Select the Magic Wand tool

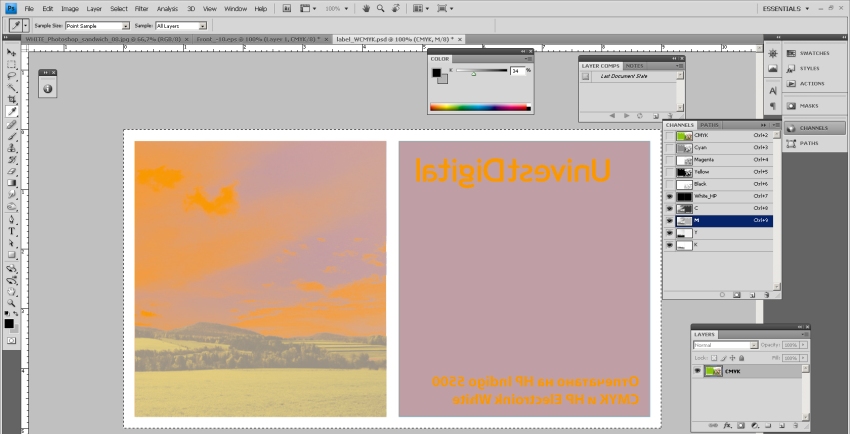(x=11, y=88)
